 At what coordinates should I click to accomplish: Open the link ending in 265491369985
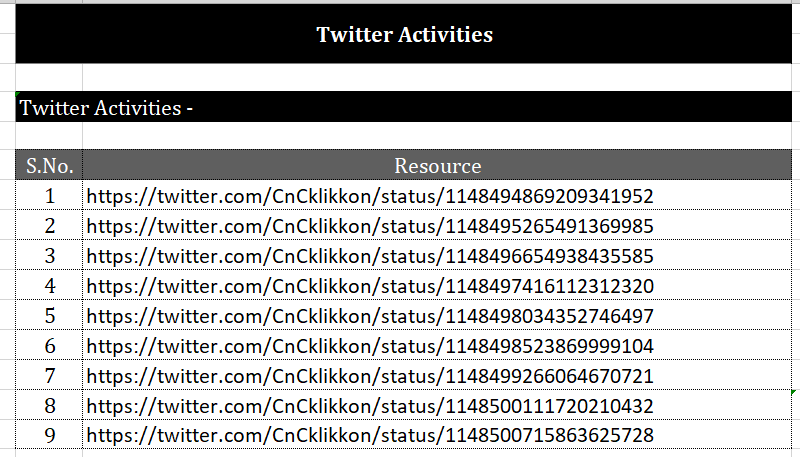tap(370, 226)
